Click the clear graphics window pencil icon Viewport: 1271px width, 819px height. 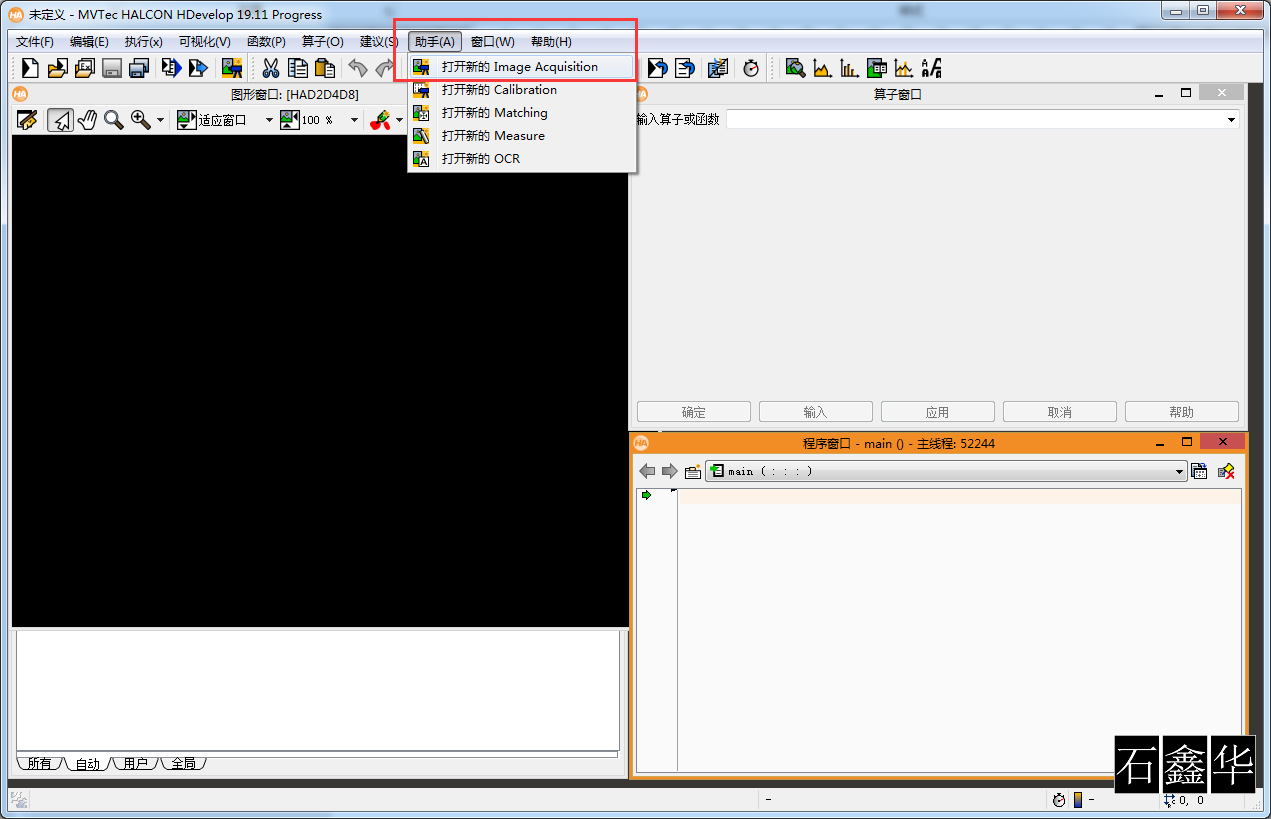coord(27,120)
